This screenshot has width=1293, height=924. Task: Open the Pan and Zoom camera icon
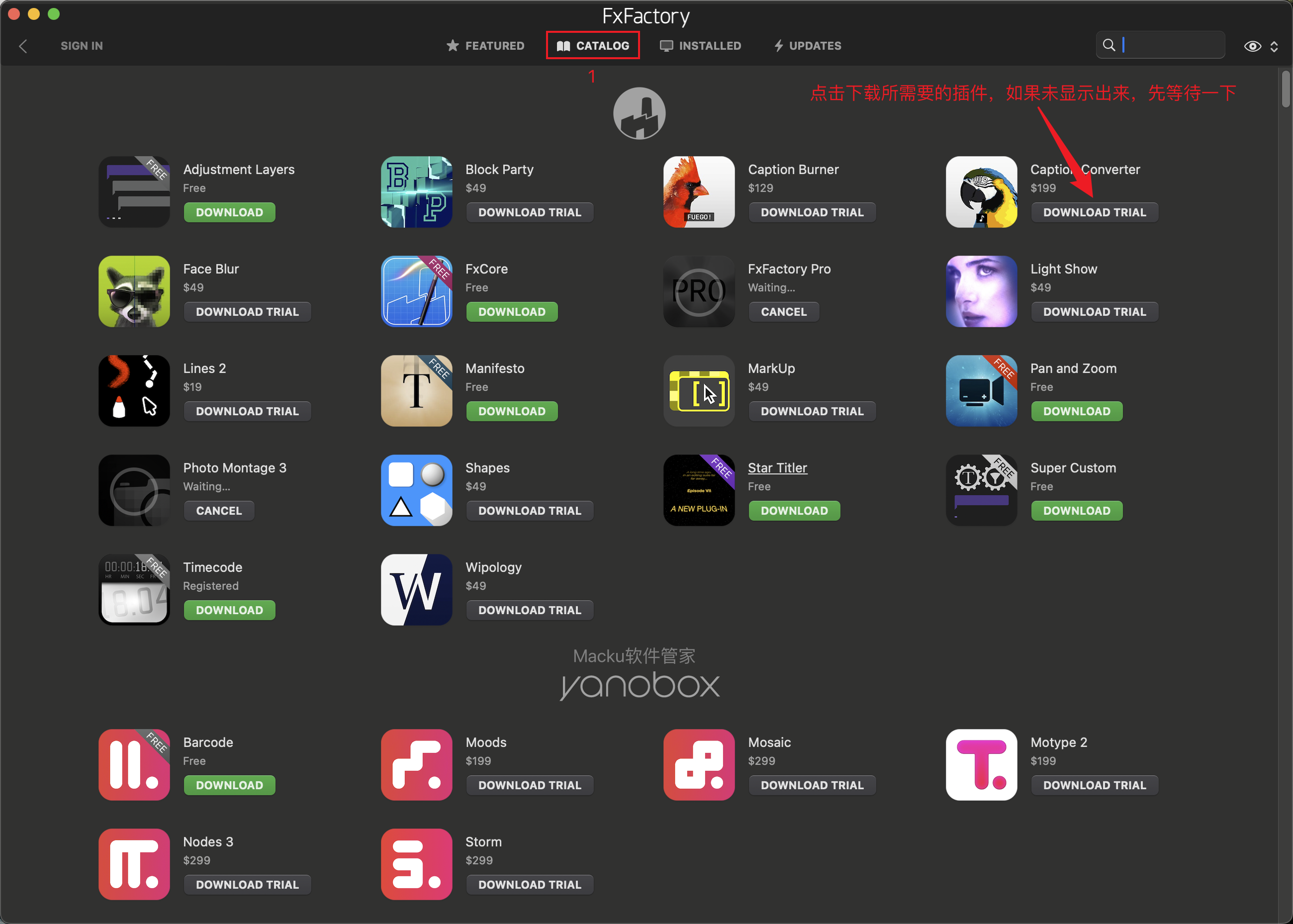[981, 391]
